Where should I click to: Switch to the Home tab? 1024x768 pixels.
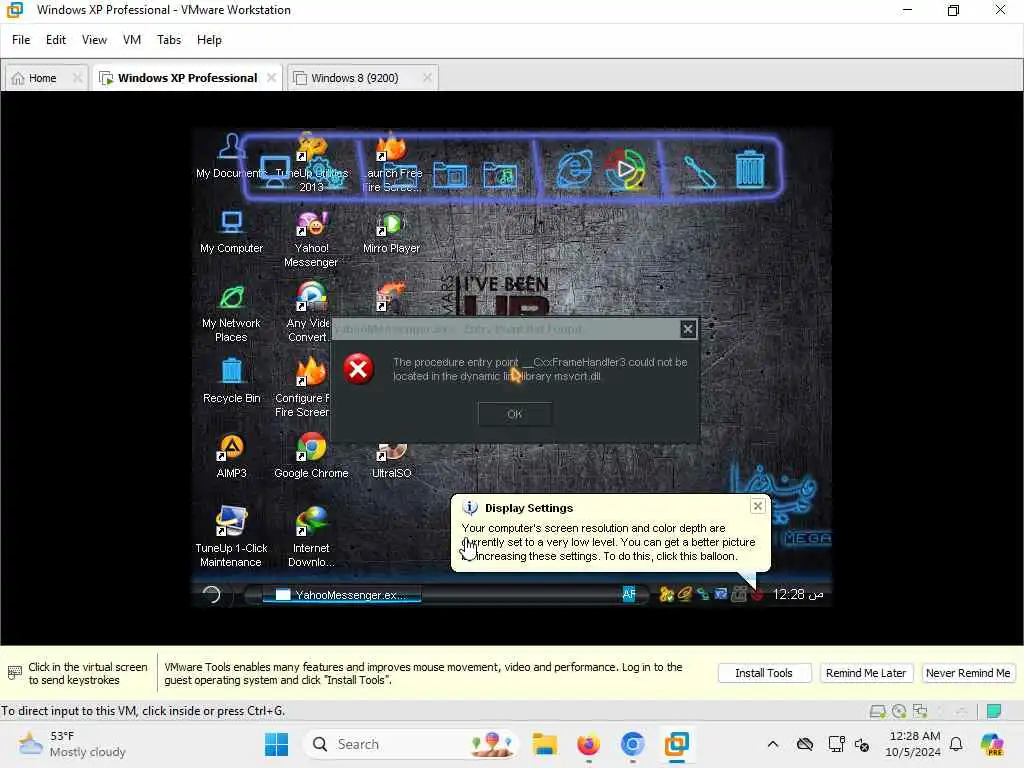click(x=42, y=78)
